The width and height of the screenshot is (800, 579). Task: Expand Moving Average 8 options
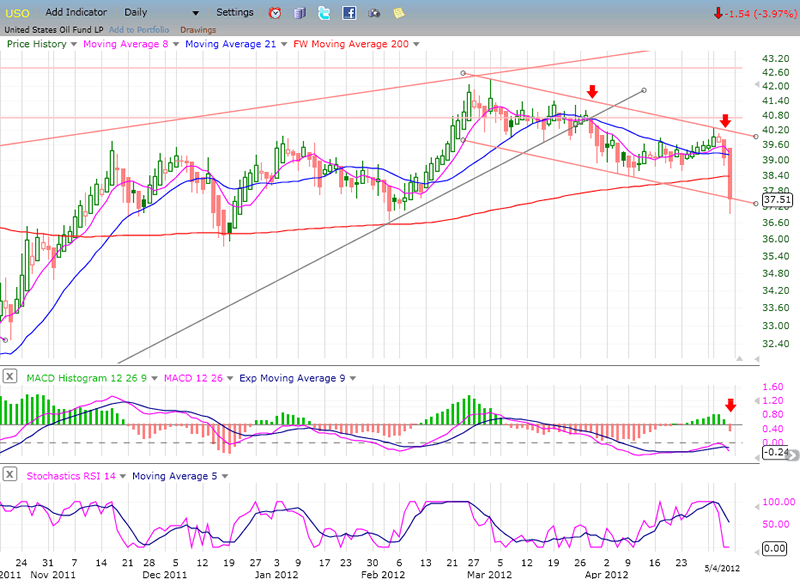tap(178, 44)
